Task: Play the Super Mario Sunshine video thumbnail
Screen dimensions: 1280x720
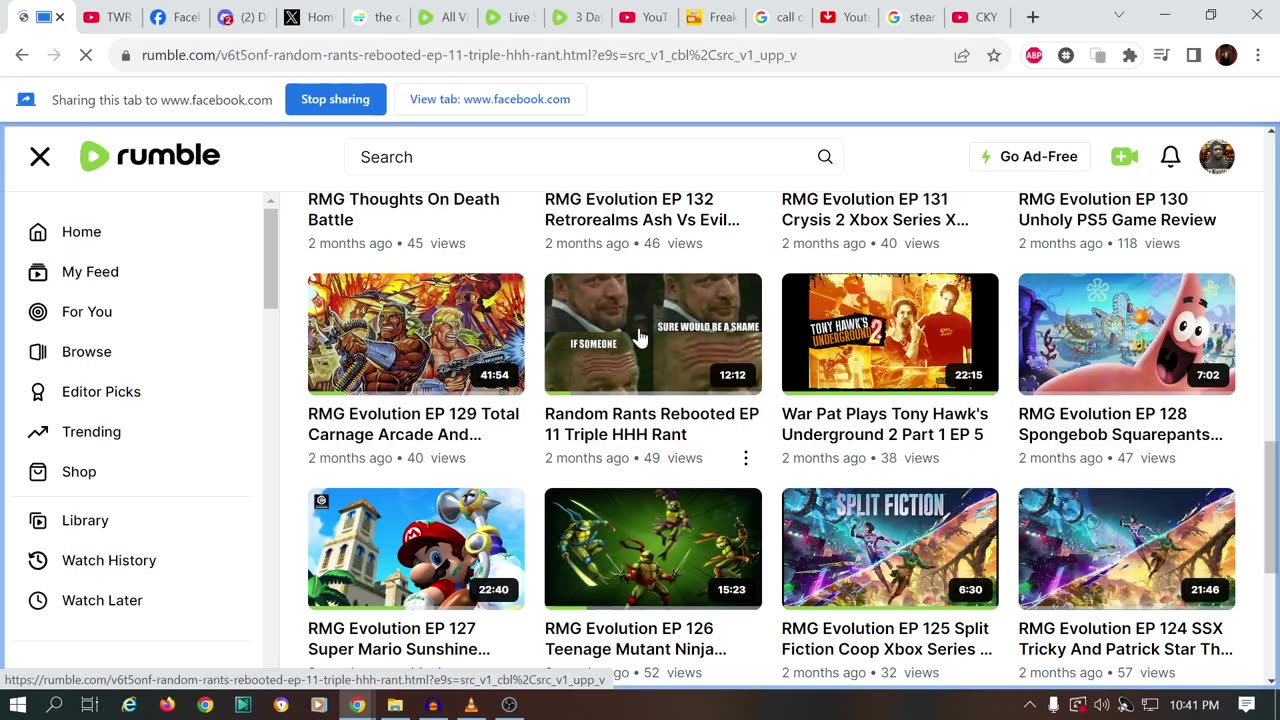Action: click(x=416, y=548)
